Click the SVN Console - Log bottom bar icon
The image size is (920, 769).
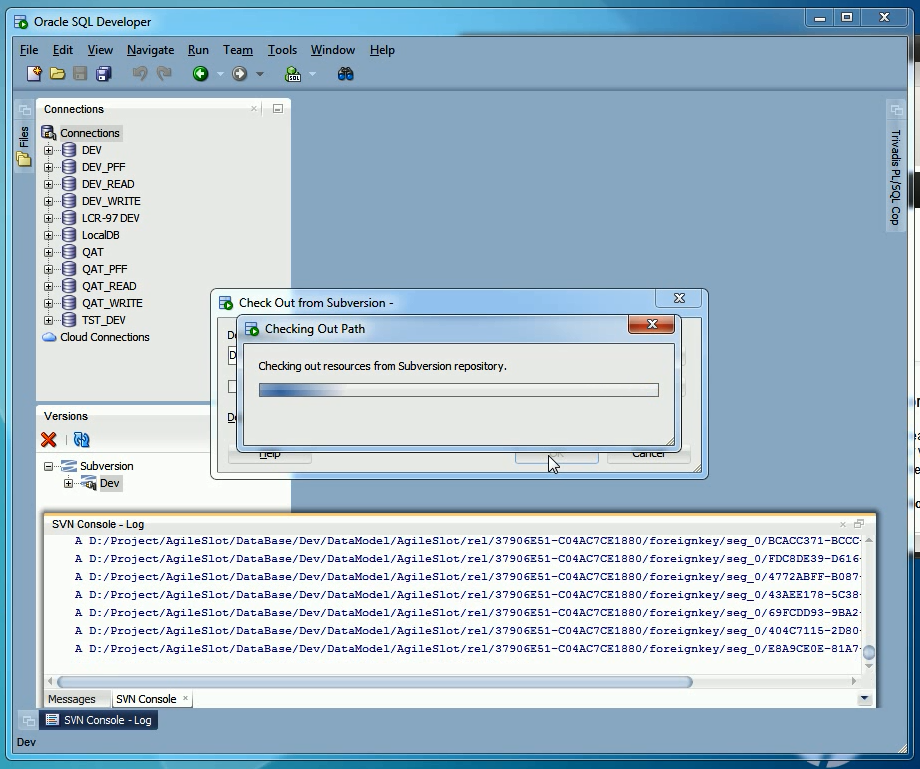[52, 720]
